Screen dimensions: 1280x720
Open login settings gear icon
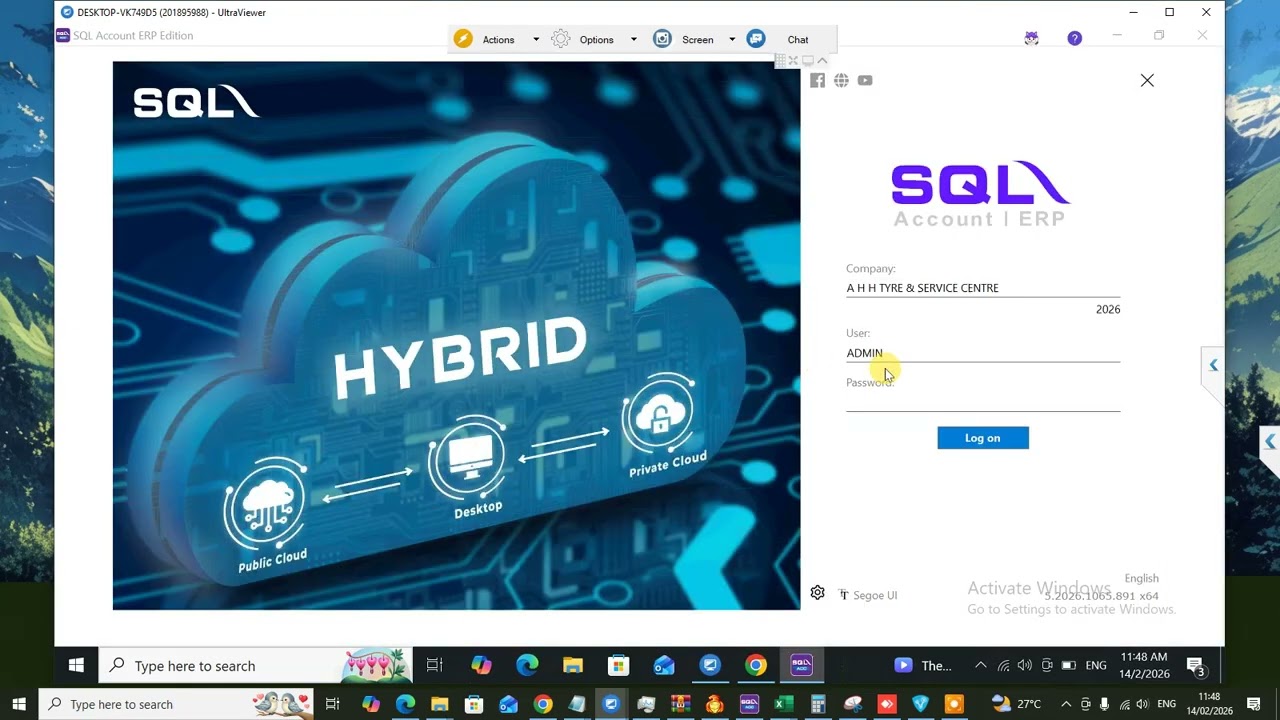(817, 593)
